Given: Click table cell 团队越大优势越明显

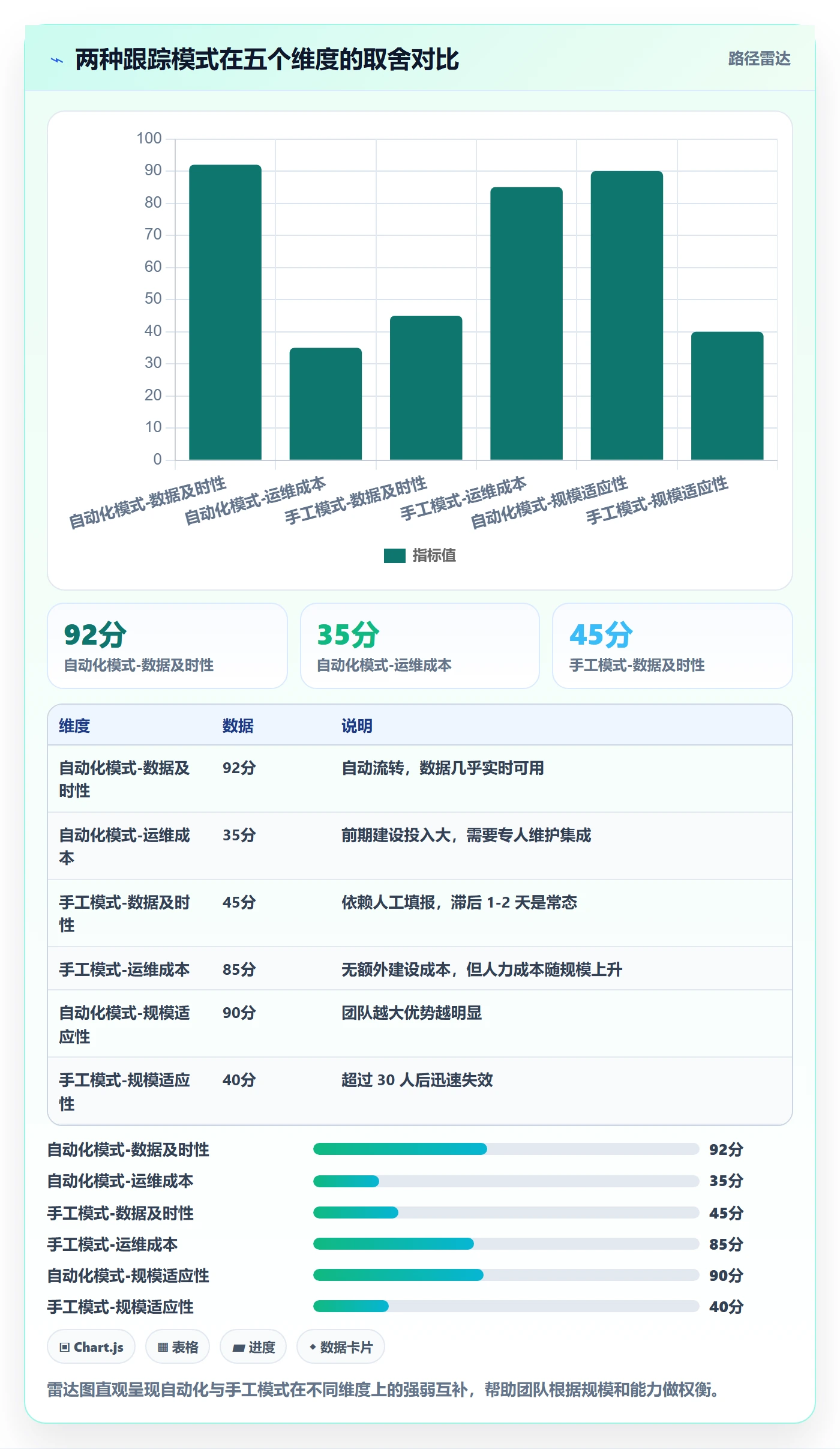Looking at the screenshot, I should click(x=412, y=1013).
